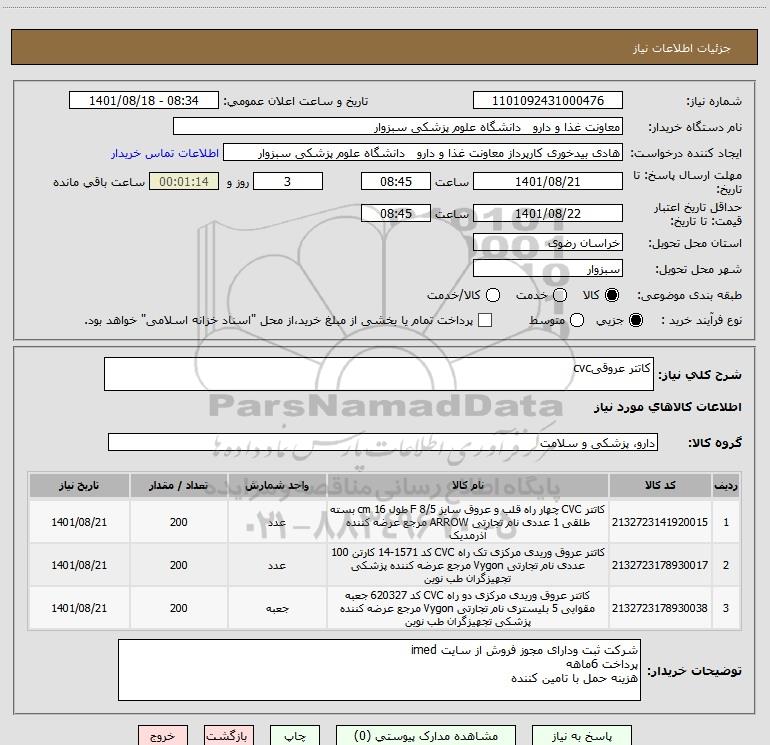
Task: Click the ARROW four-way CVC catheter name cell
Action: tap(468, 522)
